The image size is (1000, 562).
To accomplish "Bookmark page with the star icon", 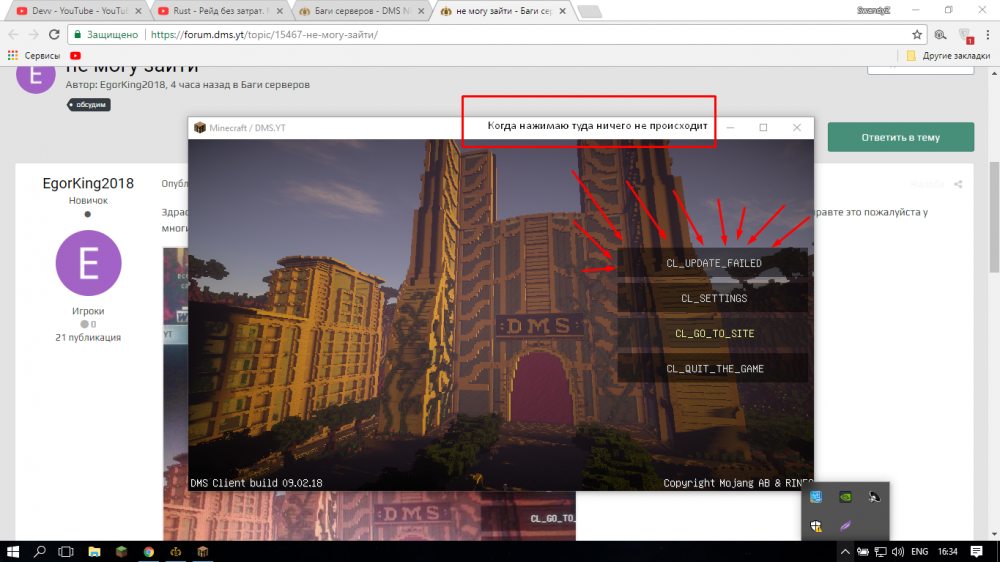I will coord(916,34).
